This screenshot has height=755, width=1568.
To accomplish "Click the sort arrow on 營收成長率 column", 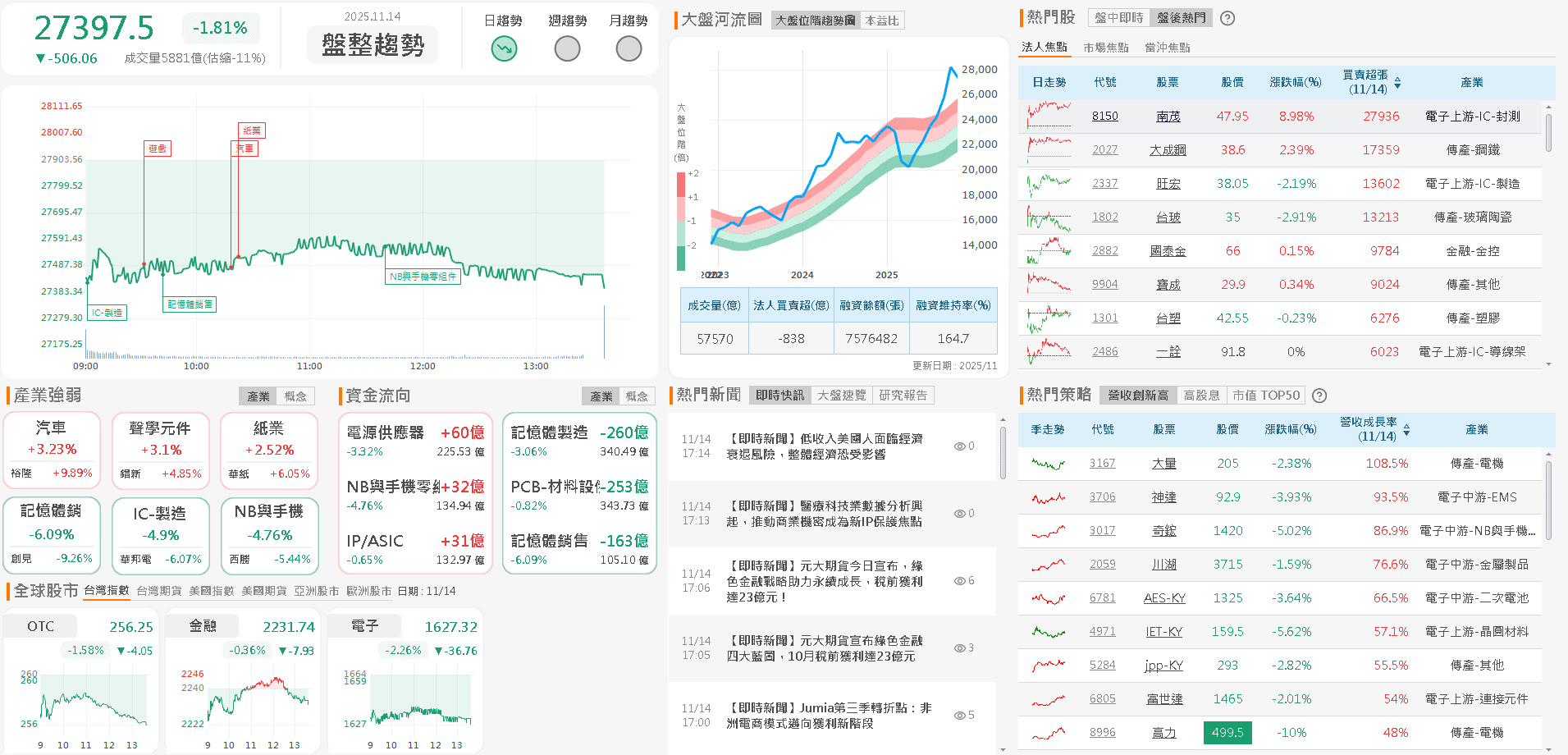I will pos(1406,432).
